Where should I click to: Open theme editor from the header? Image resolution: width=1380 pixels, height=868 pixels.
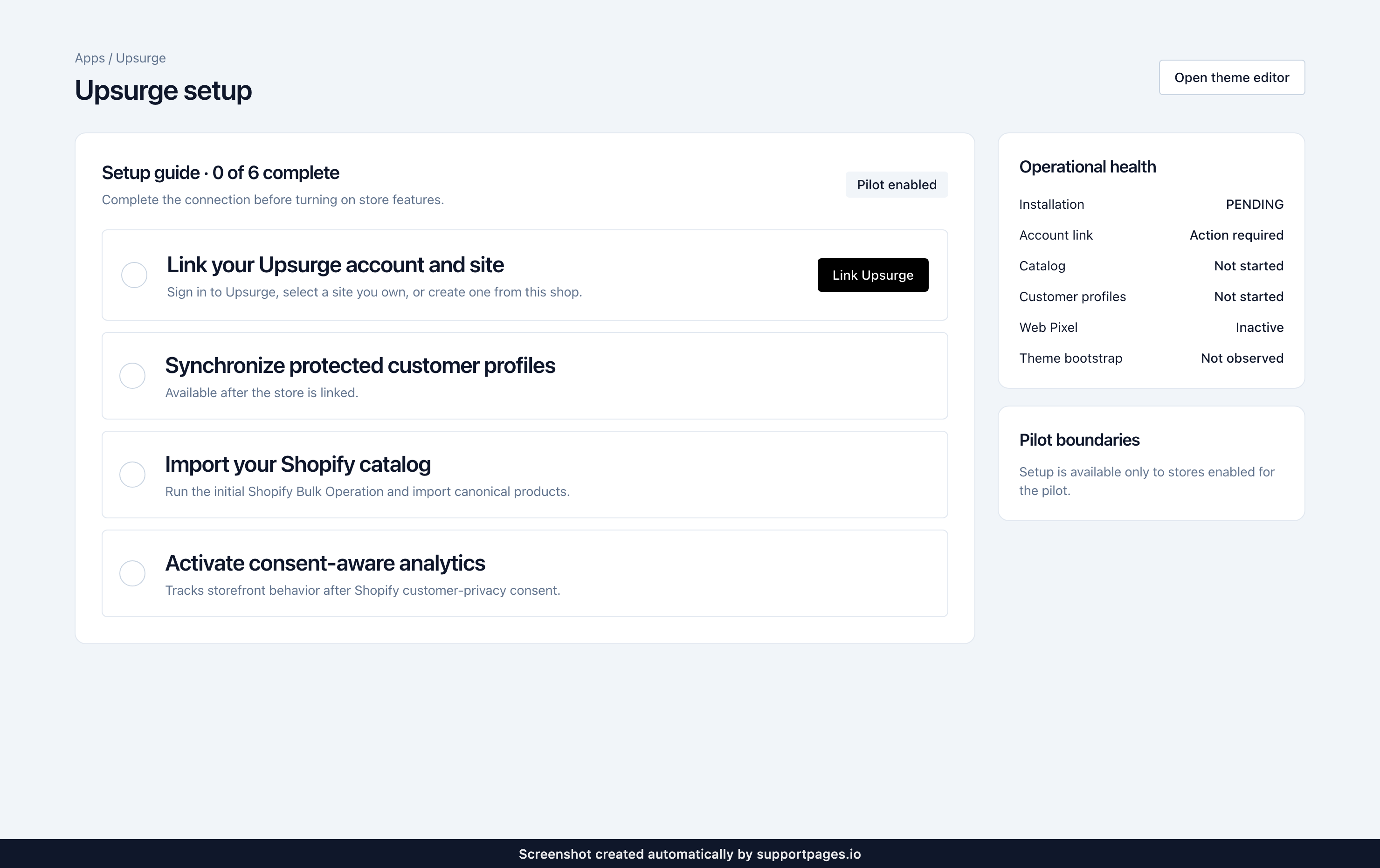1232,77
